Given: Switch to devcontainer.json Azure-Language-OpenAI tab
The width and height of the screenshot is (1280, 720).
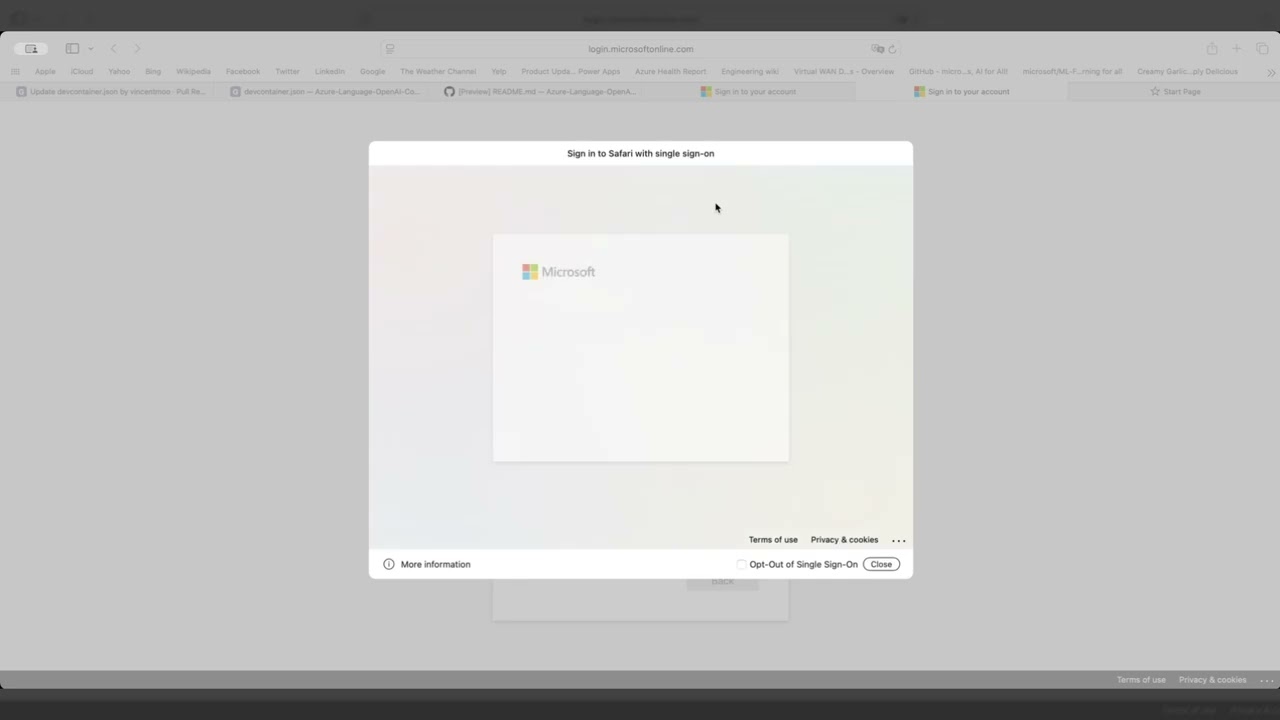Looking at the screenshot, I should (x=325, y=91).
